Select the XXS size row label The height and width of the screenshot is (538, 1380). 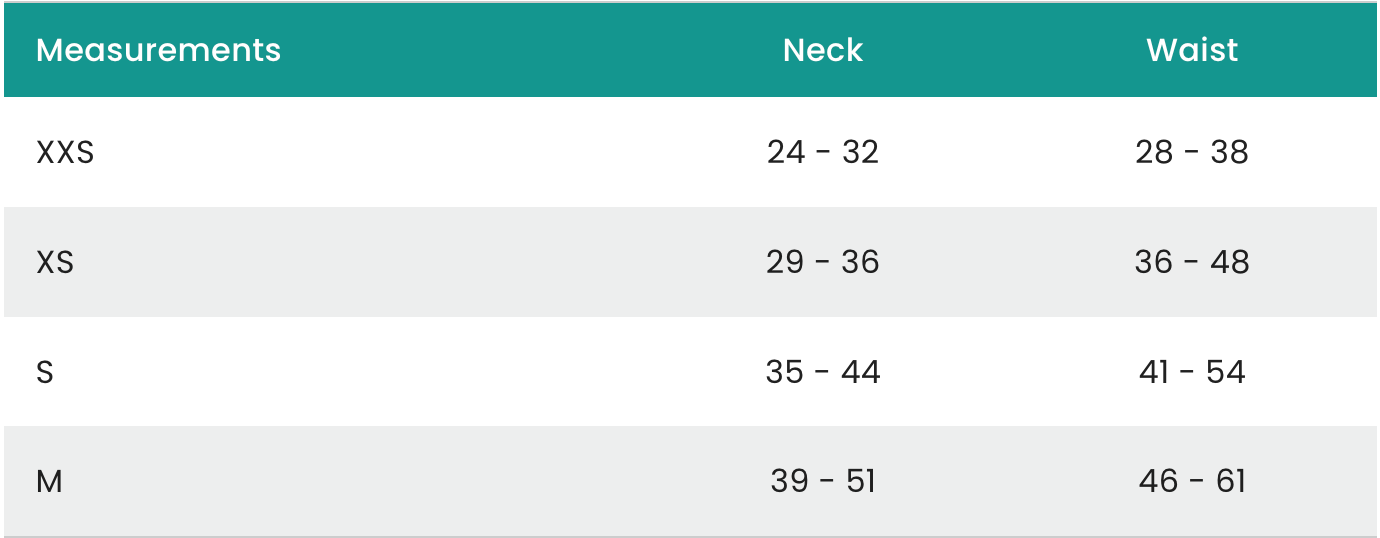point(65,153)
